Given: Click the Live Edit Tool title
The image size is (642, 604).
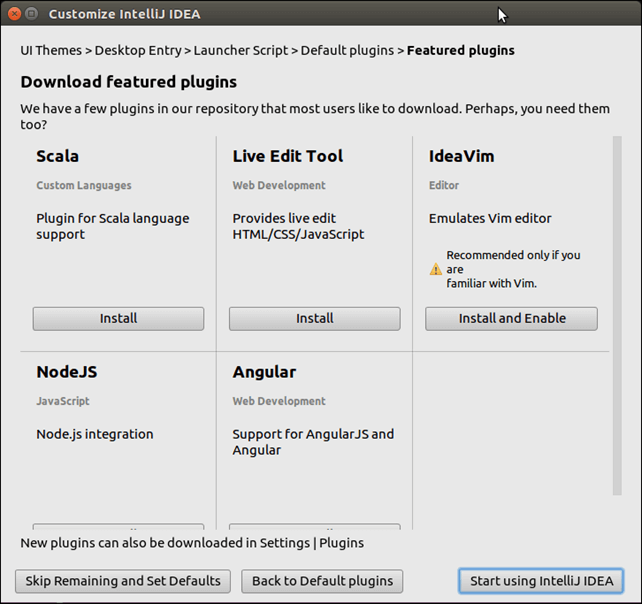Looking at the screenshot, I should (x=288, y=156).
